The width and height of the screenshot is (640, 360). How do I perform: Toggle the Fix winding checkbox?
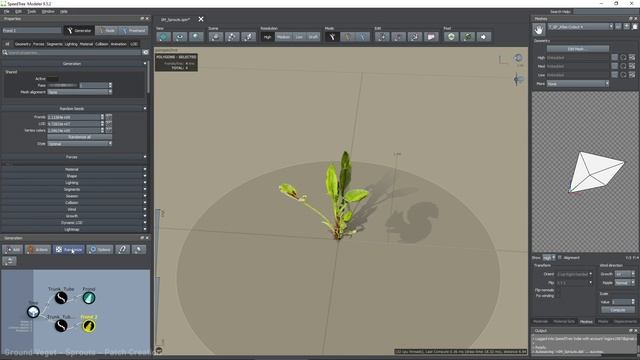pos(558,296)
